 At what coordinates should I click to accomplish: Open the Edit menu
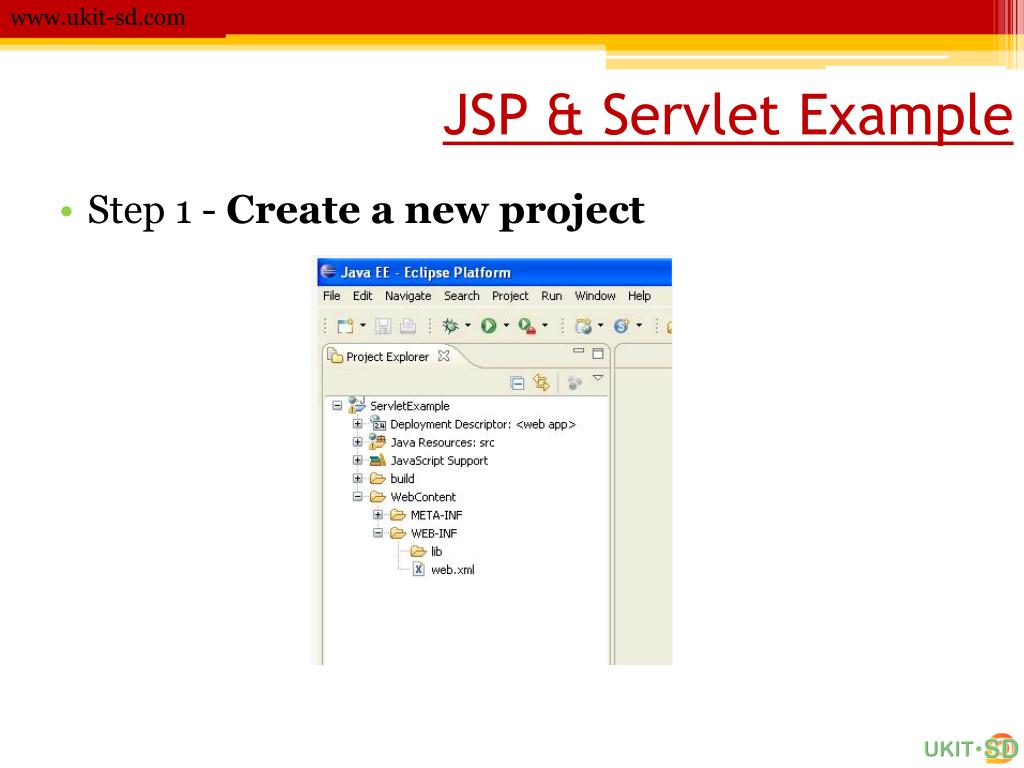(362, 296)
